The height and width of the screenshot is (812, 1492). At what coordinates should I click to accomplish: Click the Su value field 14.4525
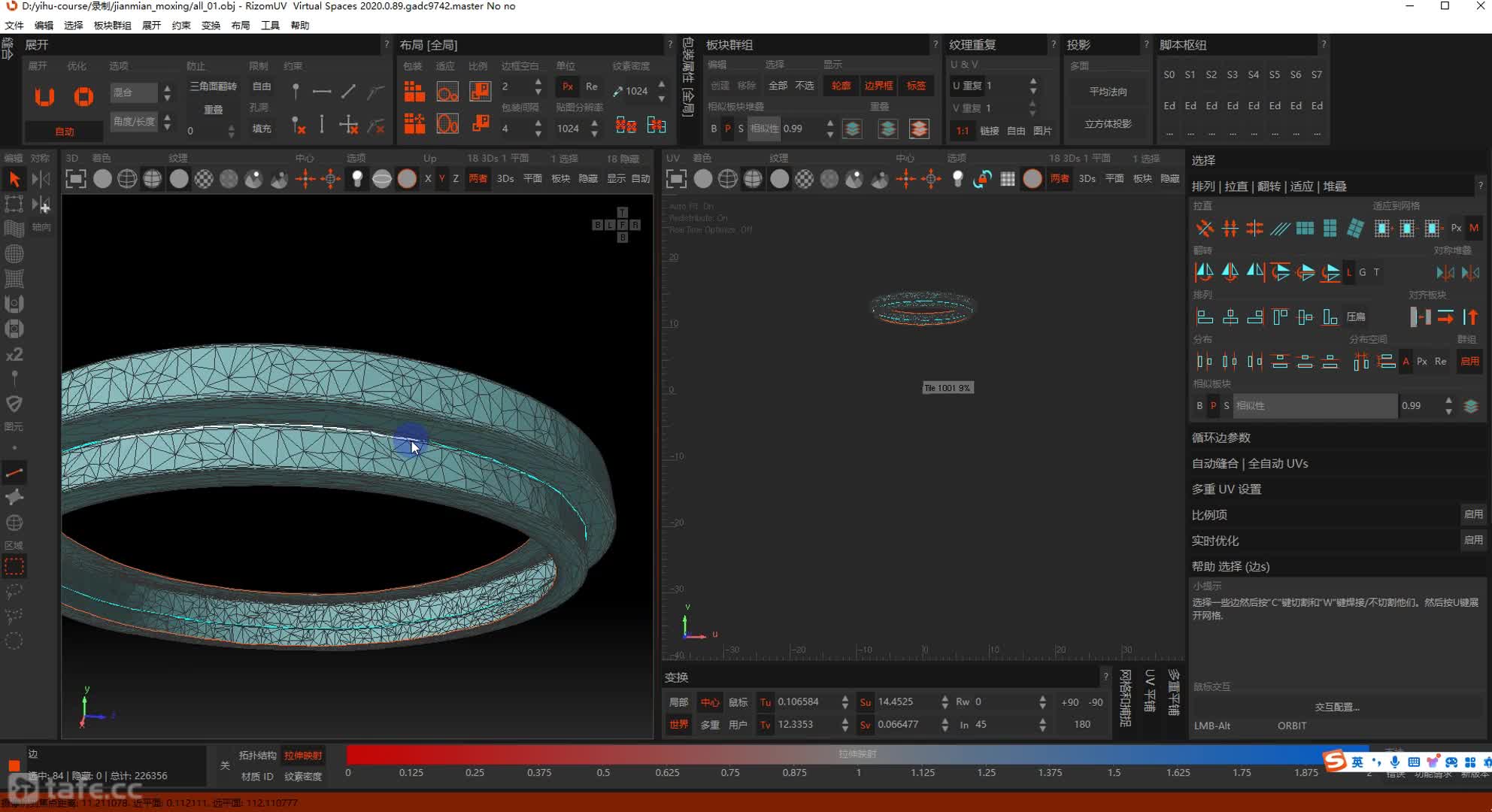[905, 701]
